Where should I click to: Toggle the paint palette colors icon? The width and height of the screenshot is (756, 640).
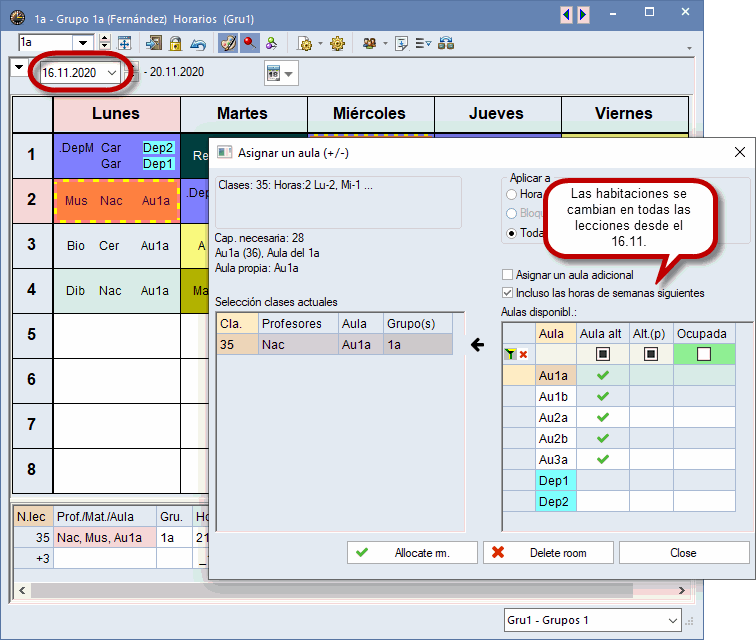coord(228,43)
